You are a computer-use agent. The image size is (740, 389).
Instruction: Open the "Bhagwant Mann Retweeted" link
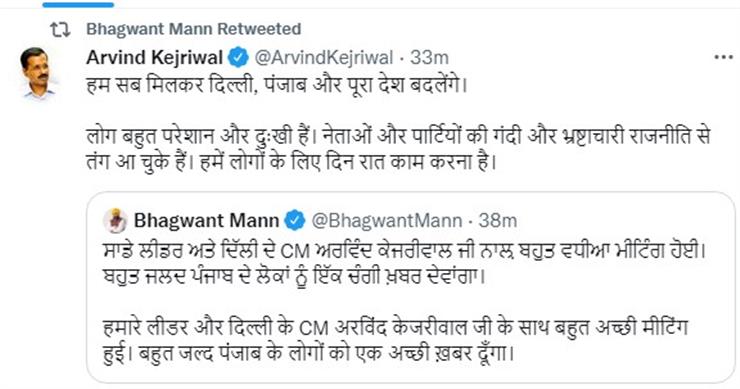(x=193, y=29)
